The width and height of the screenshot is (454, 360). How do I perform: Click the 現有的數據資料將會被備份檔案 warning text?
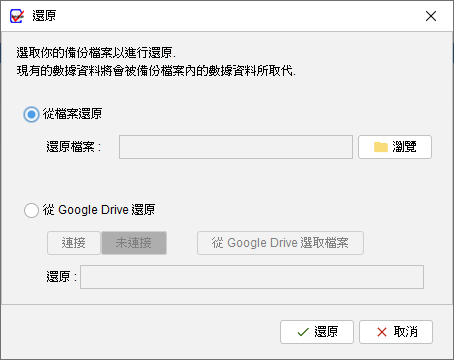coord(156,71)
